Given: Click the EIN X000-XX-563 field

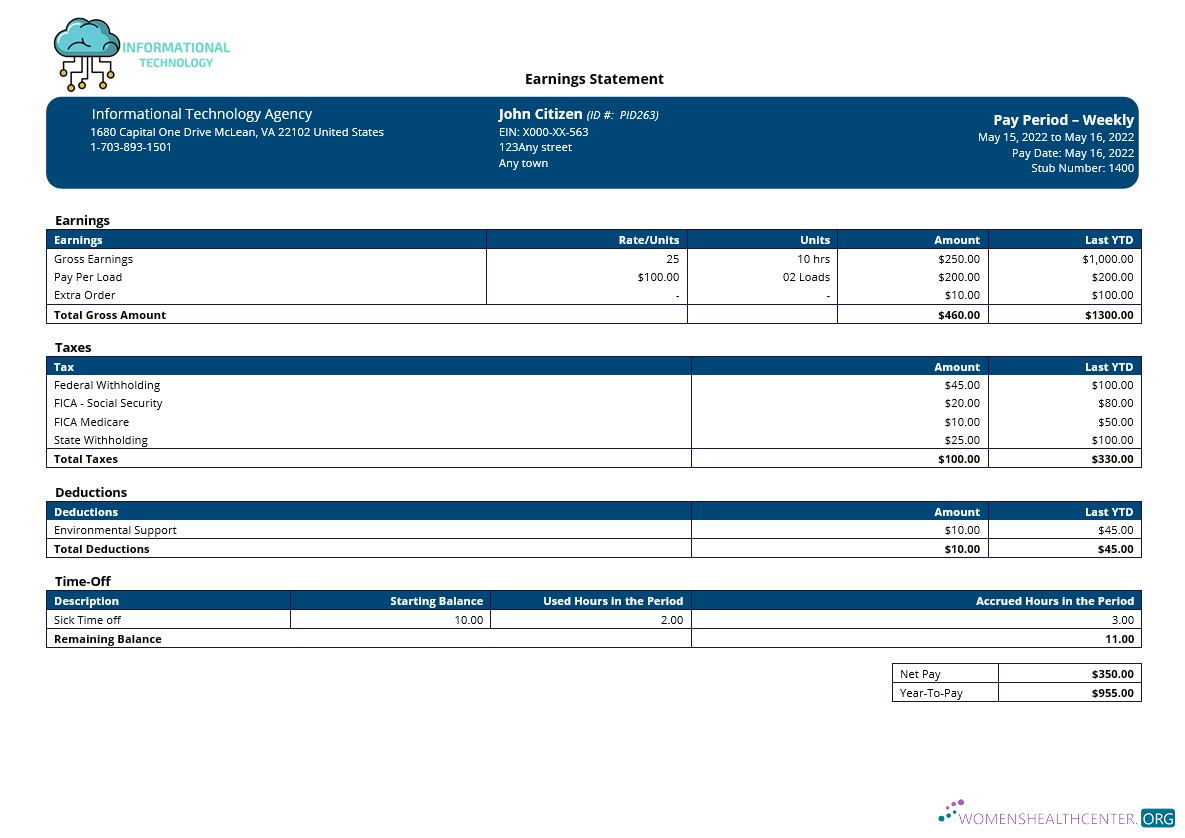Looking at the screenshot, I should [543, 131].
